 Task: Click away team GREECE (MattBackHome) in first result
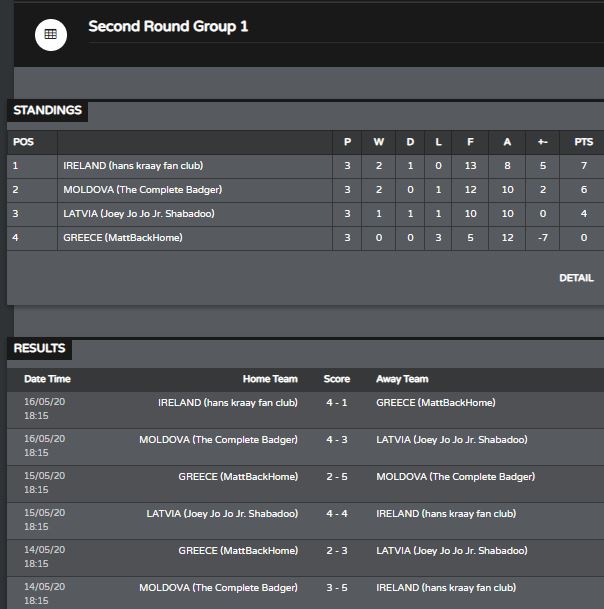click(436, 403)
